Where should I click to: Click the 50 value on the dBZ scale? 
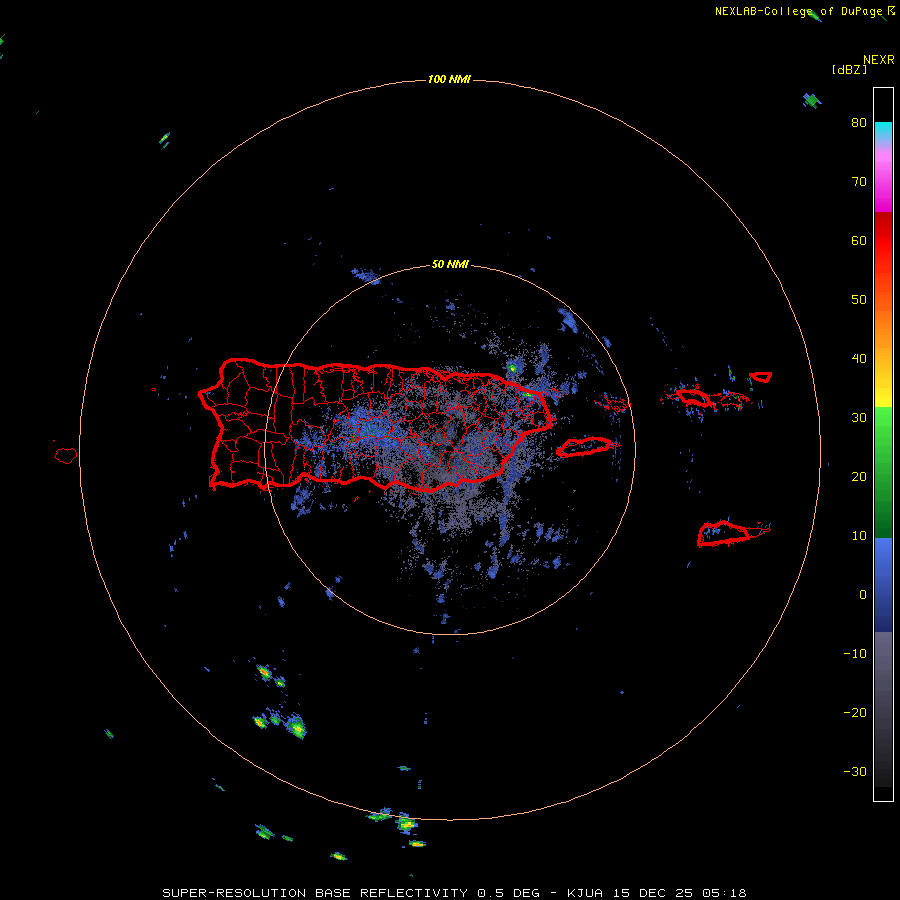[859, 300]
